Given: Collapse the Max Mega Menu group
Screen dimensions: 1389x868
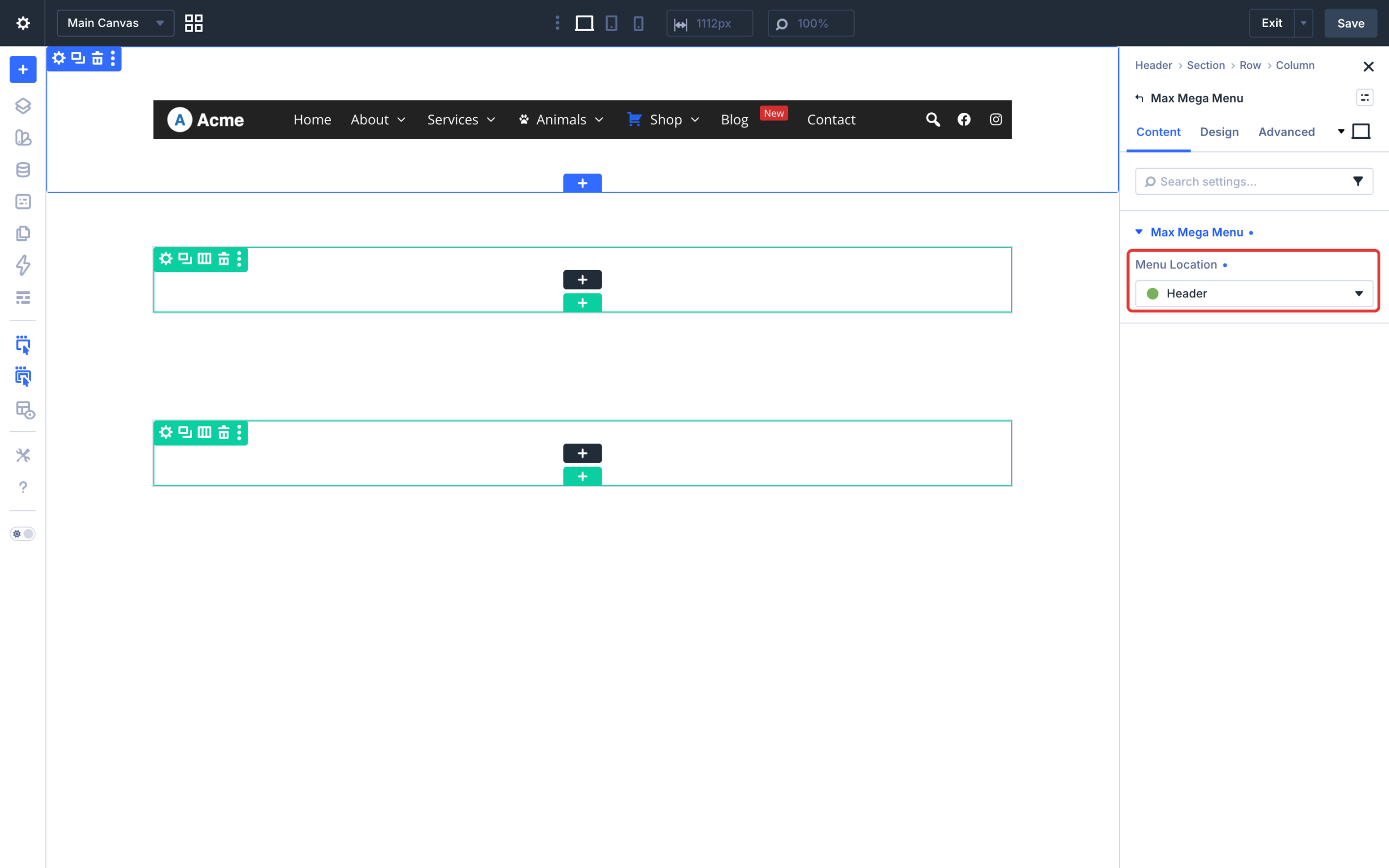Looking at the screenshot, I should coord(1139,232).
